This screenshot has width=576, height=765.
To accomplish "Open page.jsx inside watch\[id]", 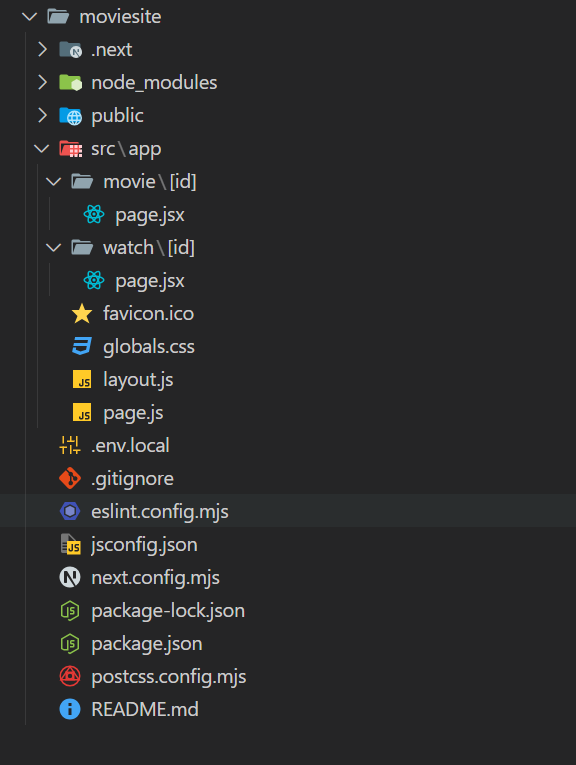I will (150, 281).
